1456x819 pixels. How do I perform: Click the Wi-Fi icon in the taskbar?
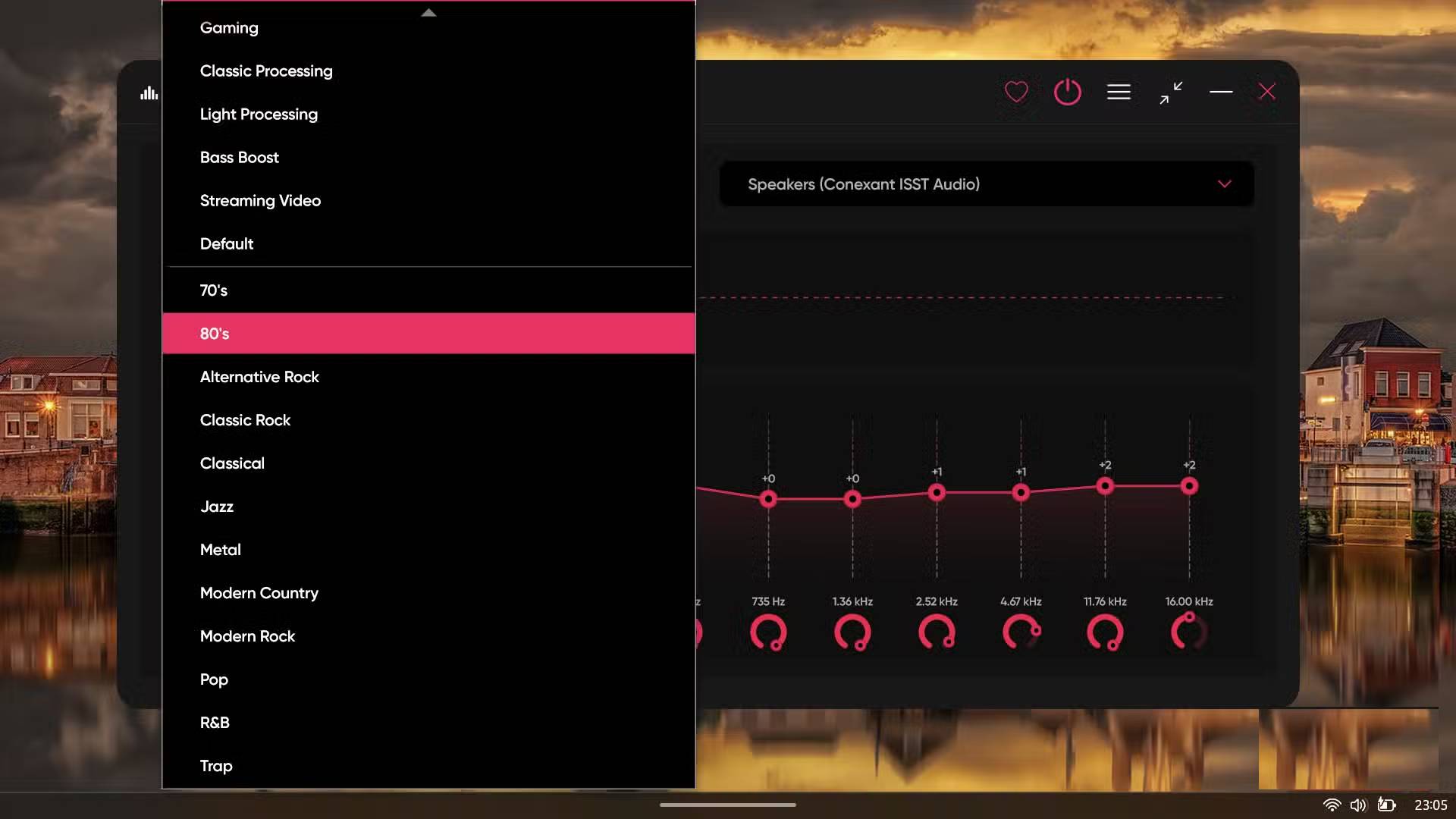(1332, 805)
